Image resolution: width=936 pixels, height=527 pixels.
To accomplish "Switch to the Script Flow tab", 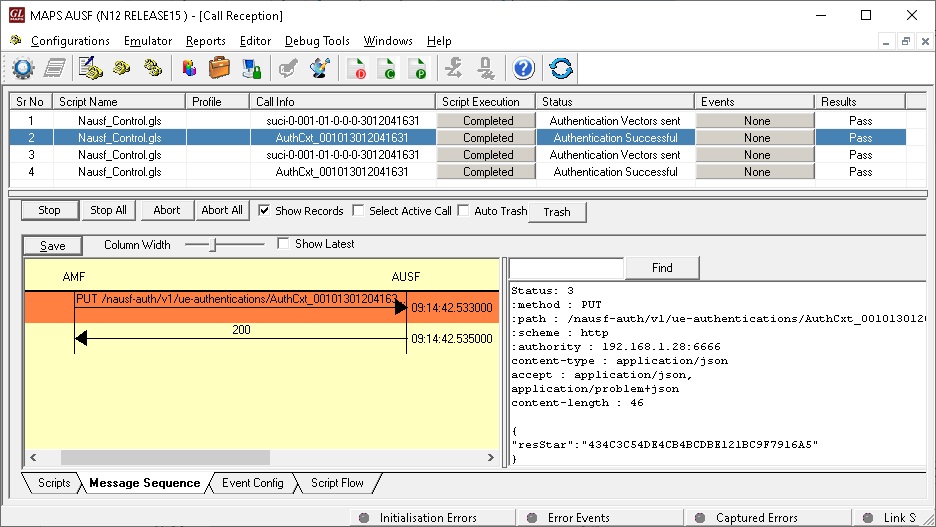I will [337, 483].
